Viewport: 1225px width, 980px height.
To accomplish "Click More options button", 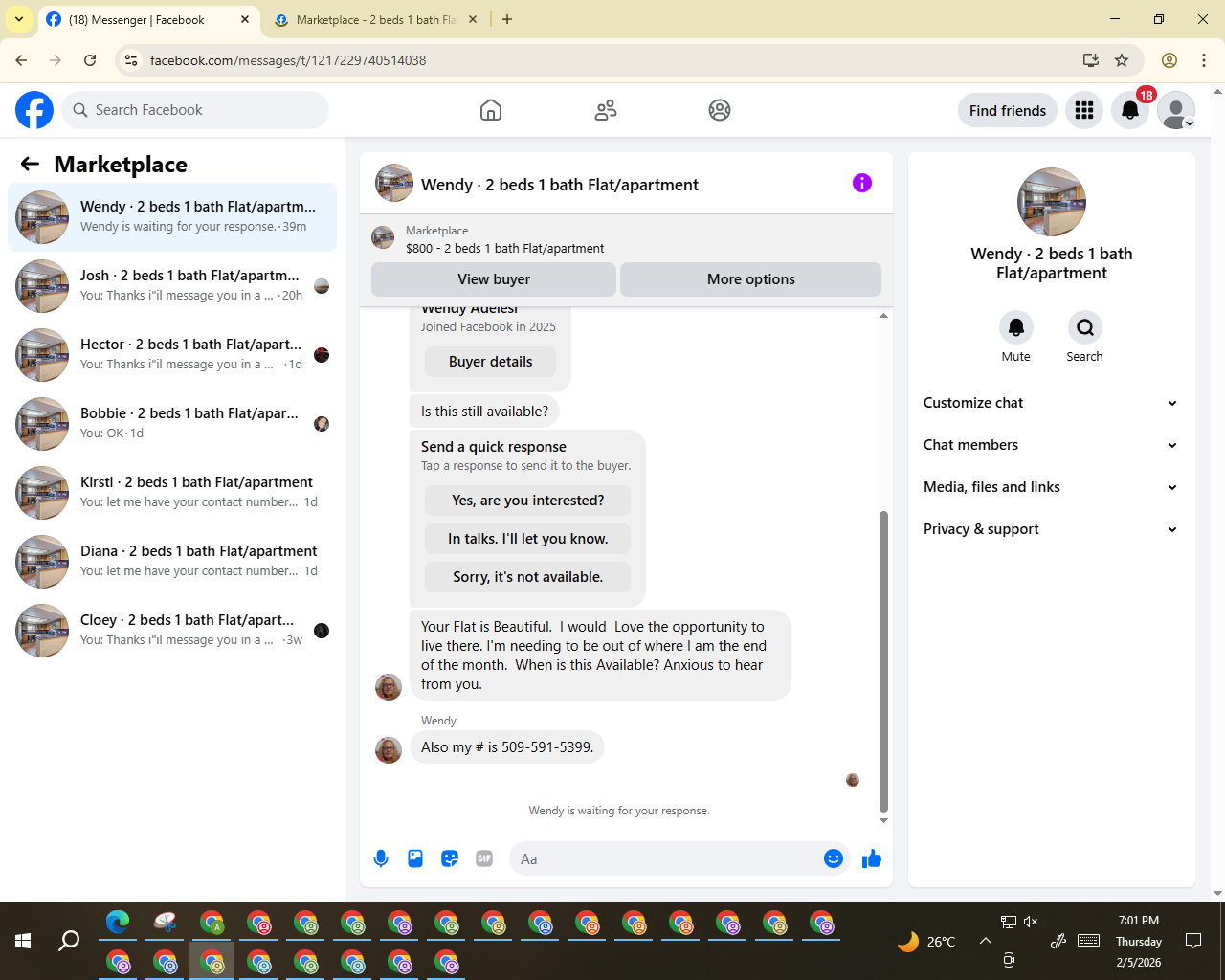I will click(x=751, y=279).
